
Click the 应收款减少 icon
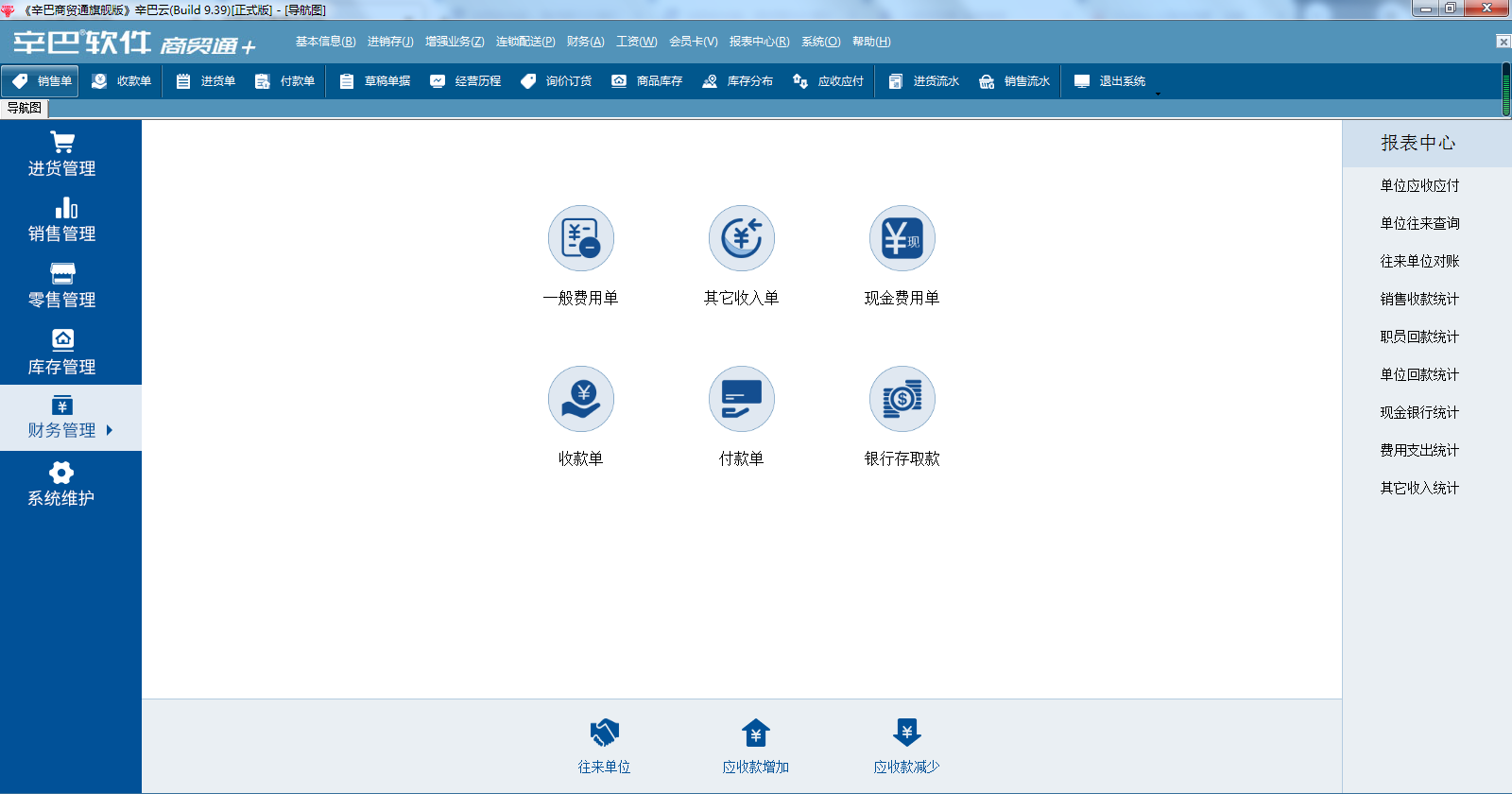(907, 733)
